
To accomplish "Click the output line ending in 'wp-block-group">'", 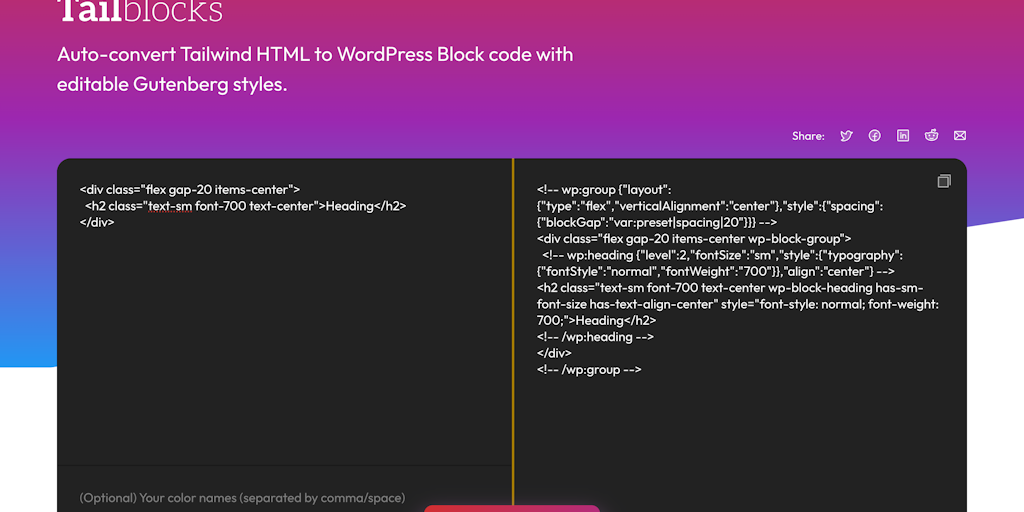I will [694, 239].
